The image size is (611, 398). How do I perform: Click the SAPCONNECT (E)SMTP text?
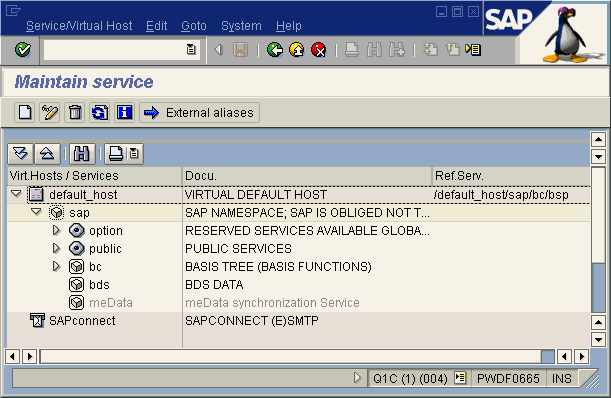pos(252,320)
